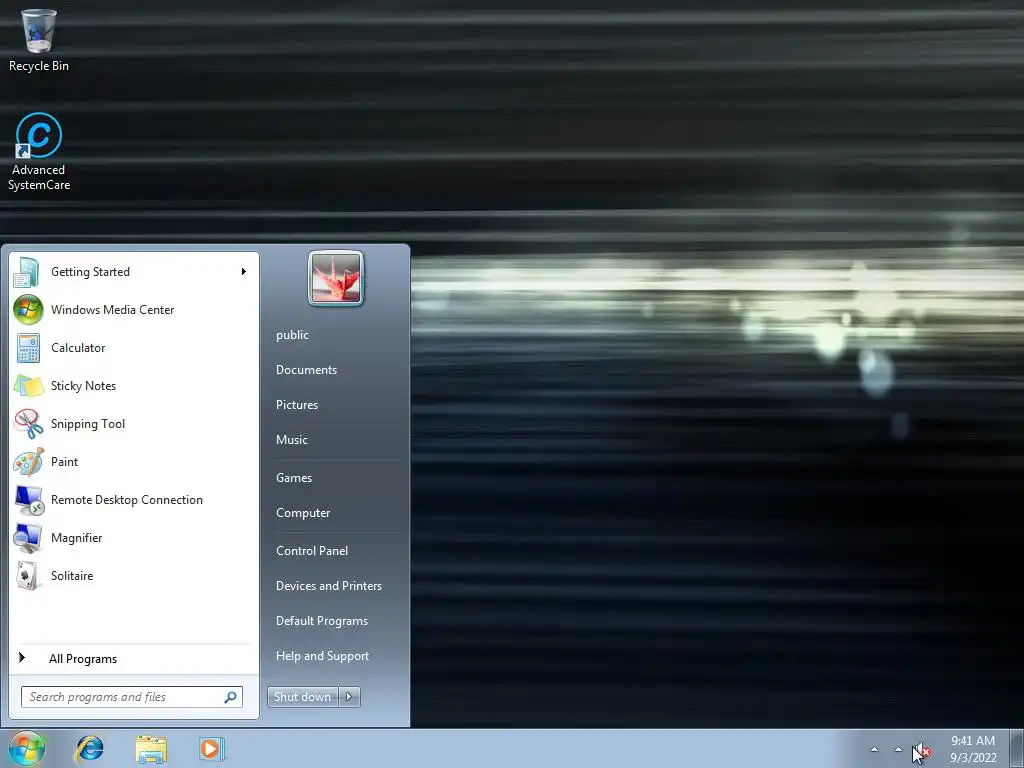The width and height of the screenshot is (1024, 768).
Task: Click Show desktop button at taskbar edge
Action: click(x=1017, y=748)
